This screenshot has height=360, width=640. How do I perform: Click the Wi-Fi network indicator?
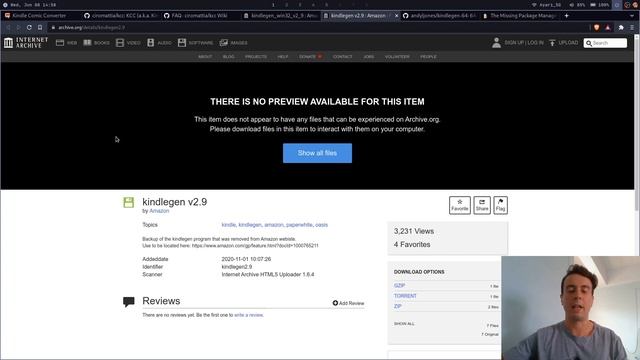click(x=547, y=5)
